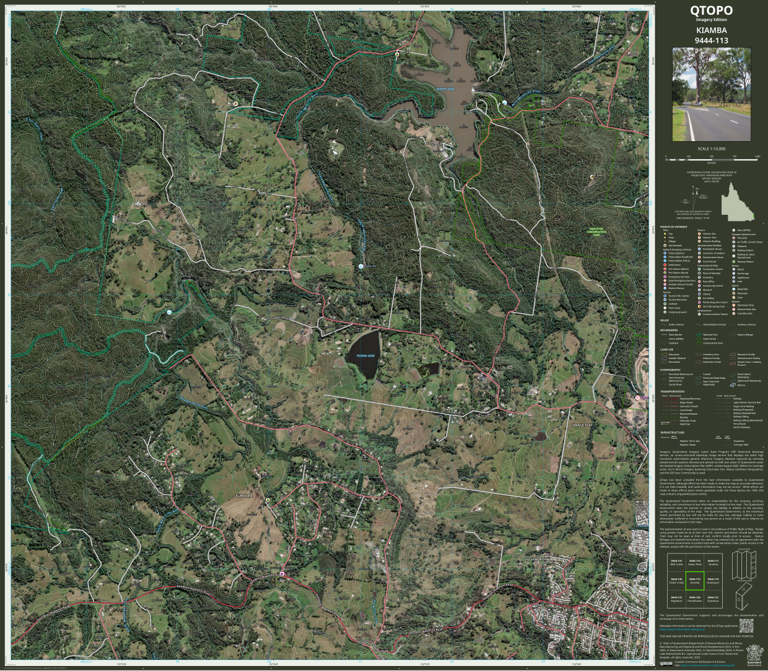Click the Queensland Government crest logo
This screenshot has width=768, height=671.
point(755,655)
